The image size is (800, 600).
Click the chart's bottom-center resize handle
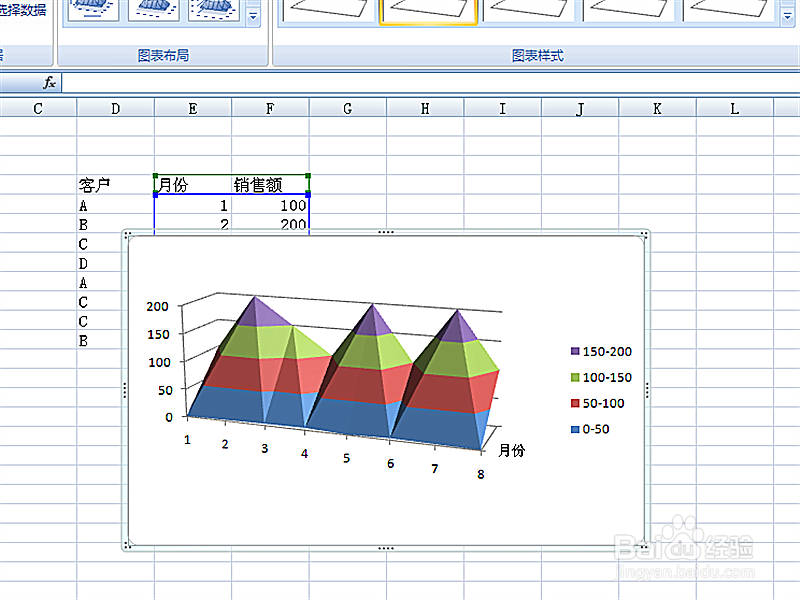pyautogui.click(x=386, y=548)
